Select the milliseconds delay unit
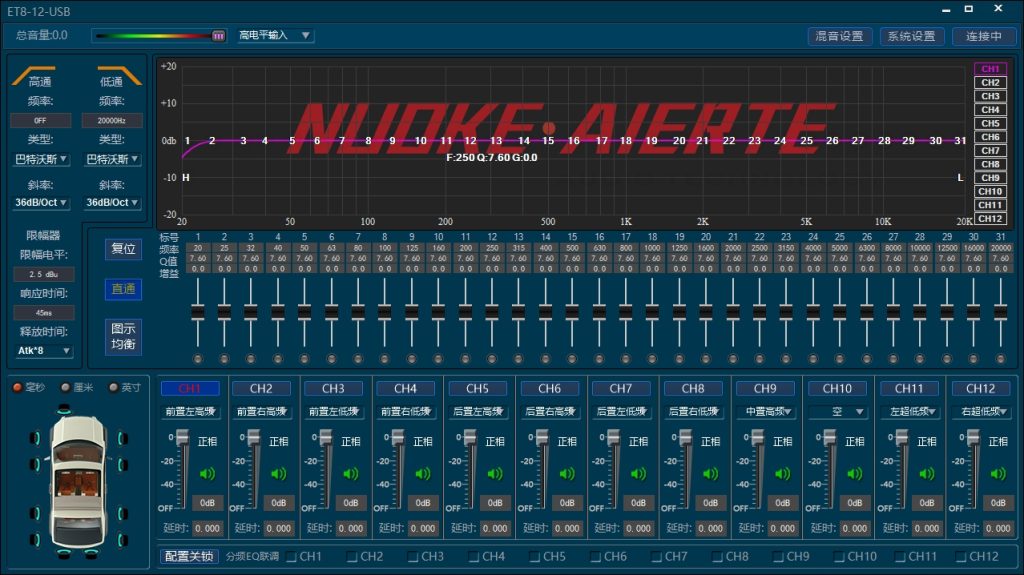Viewport: 1024px width, 575px height. (x=18, y=387)
